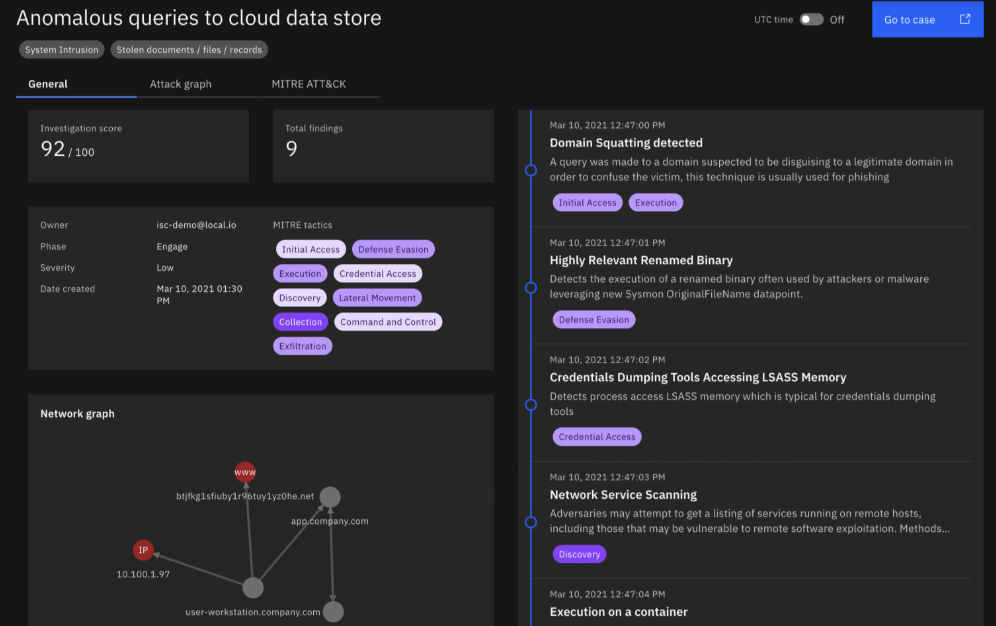Click Discovery tag under Network Service Scanning
The width and height of the screenshot is (996, 626).
[579, 553]
